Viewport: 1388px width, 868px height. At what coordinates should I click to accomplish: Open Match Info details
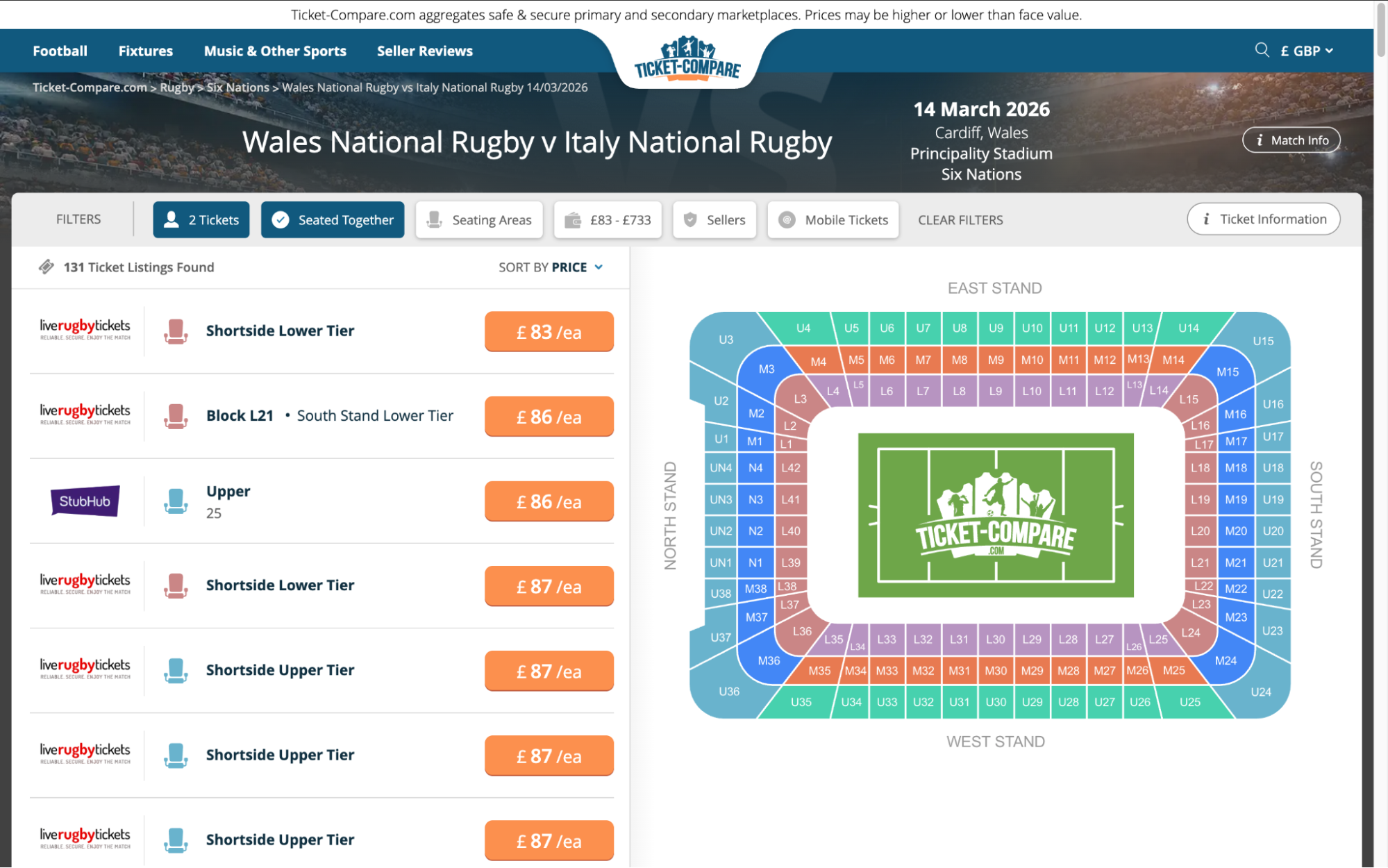click(1291, 139)
